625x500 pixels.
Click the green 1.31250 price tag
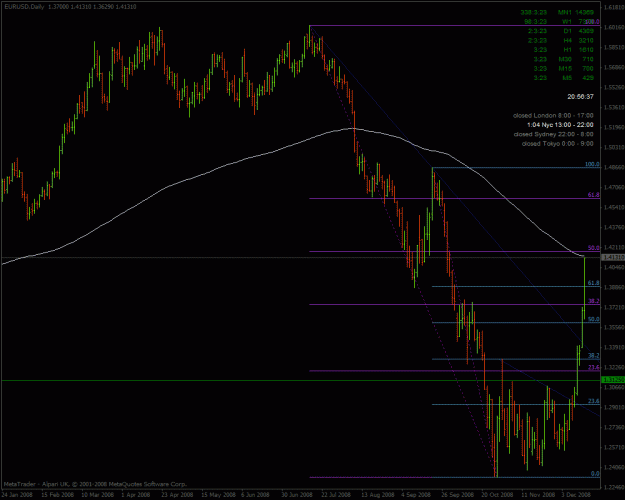(x=613, y=380)
